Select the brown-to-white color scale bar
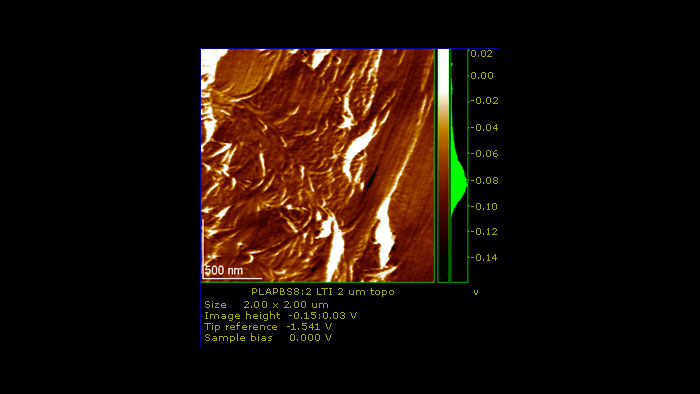Viewport: 700px width, 394px height. tap(443, 166)
